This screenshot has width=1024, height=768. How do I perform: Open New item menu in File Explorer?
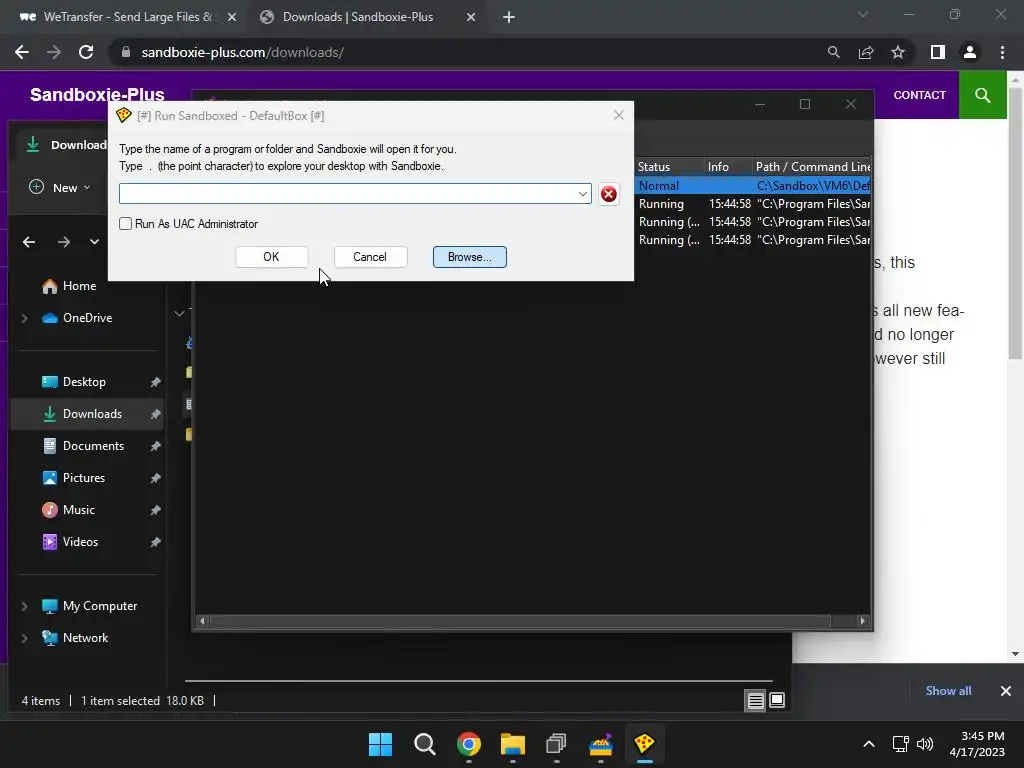(x=59, y=187)
